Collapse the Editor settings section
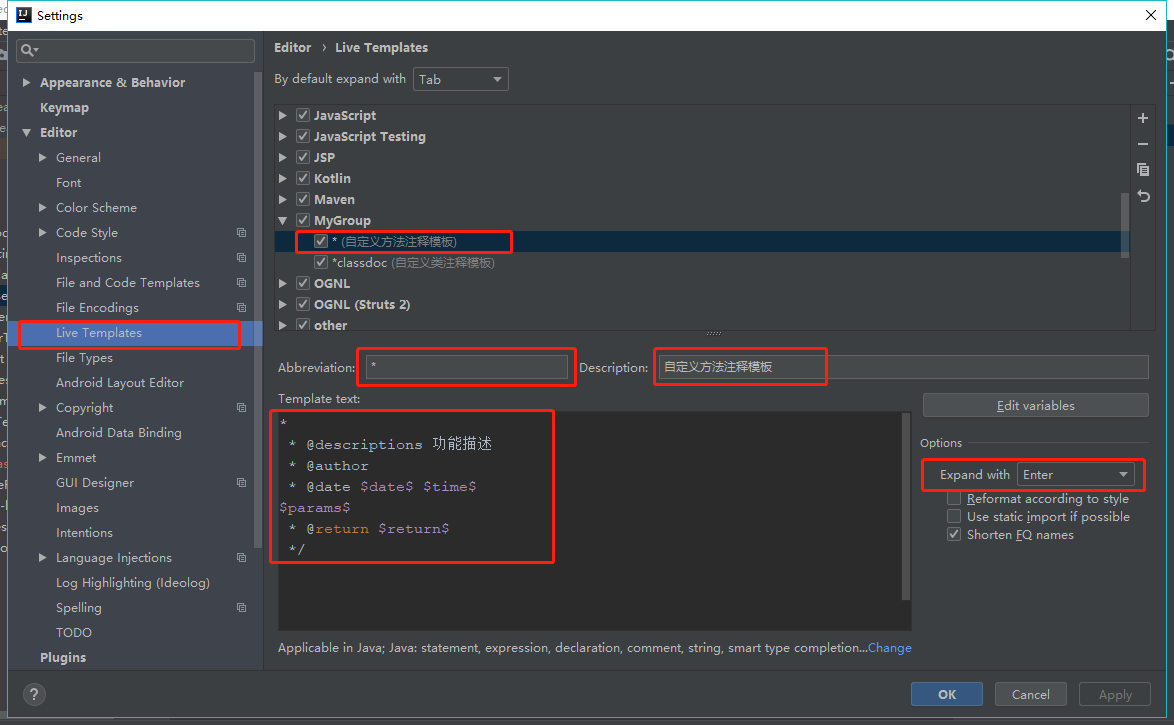 [26, 133]
